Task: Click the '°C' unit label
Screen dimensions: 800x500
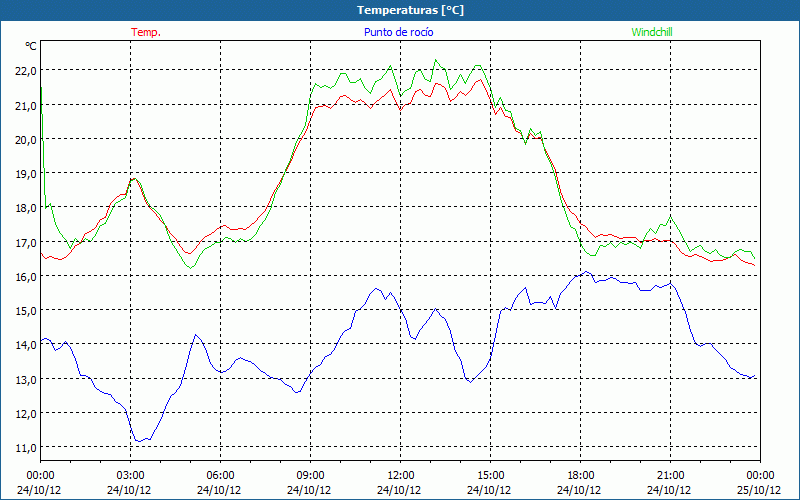Action: pos(31,46)
